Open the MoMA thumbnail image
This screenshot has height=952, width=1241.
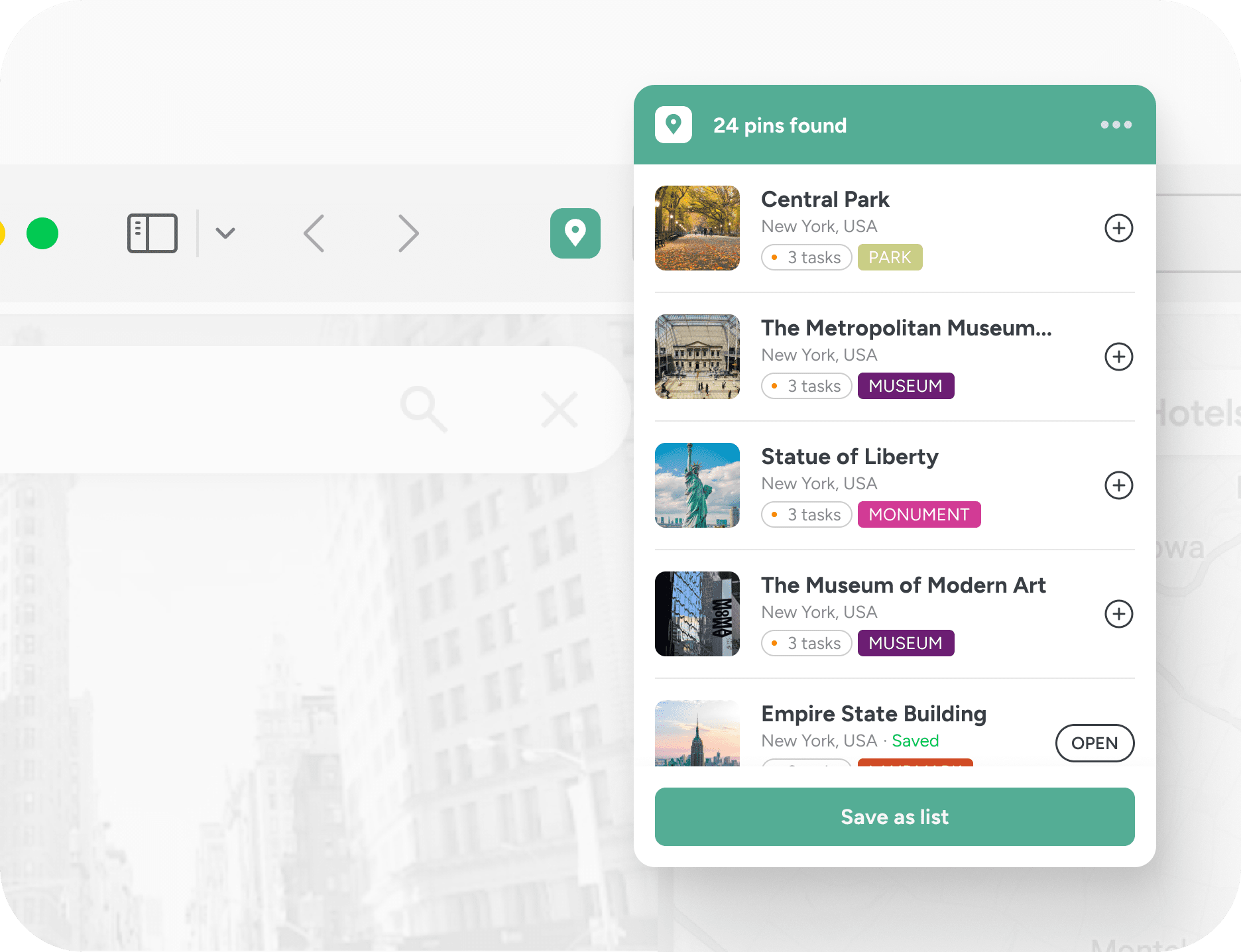point(697,614)
